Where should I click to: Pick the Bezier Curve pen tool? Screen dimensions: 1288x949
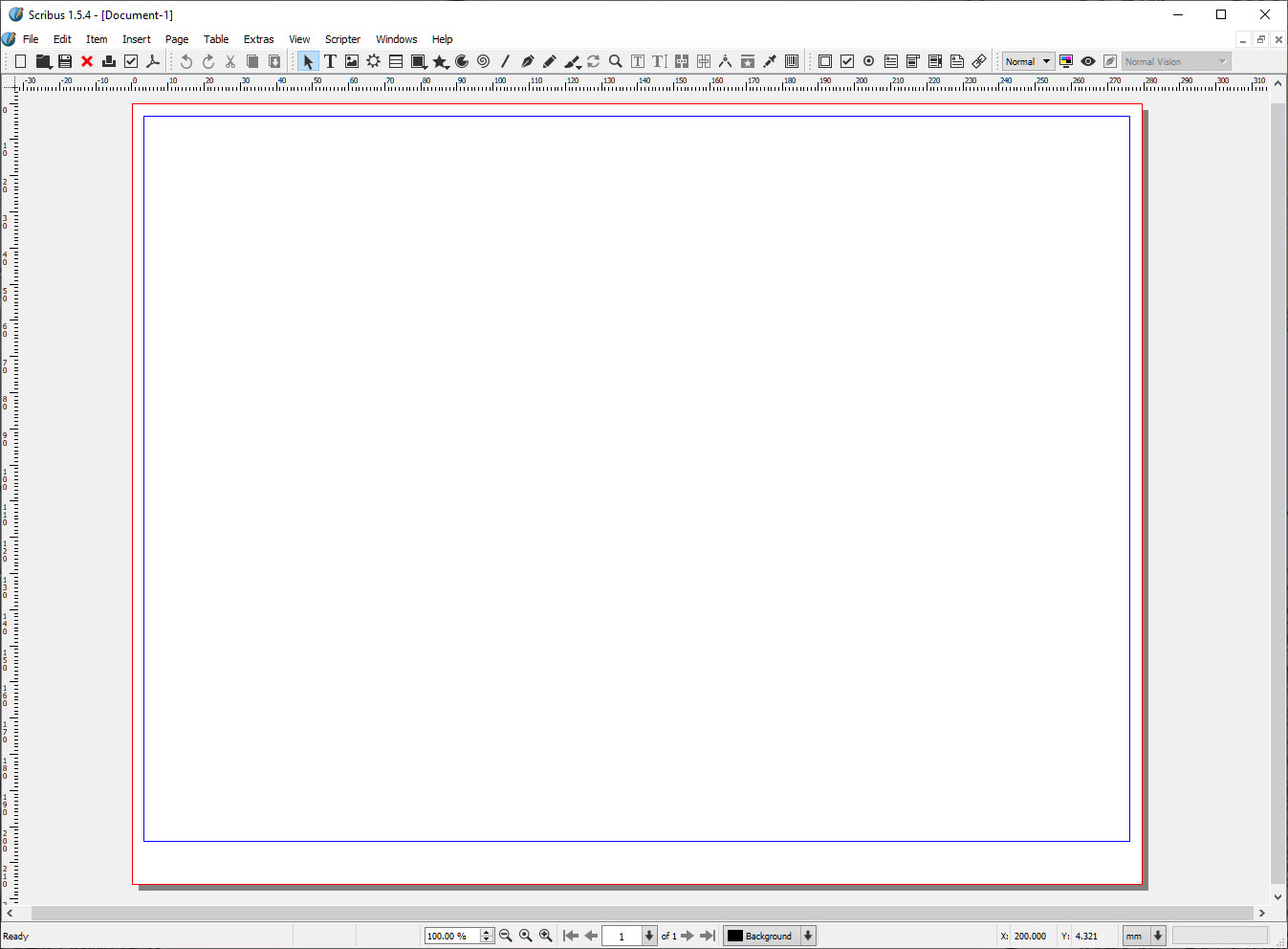pos(528,61)
